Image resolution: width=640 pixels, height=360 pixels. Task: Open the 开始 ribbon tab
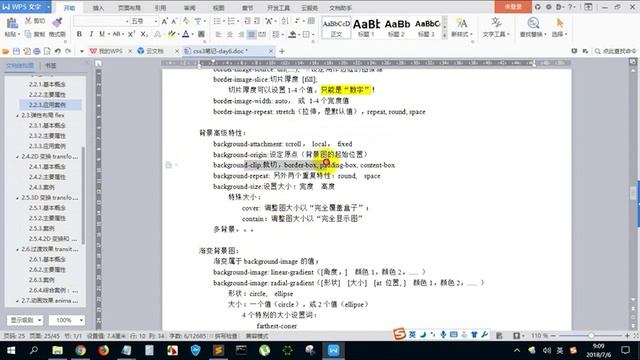click(x=69, y=8)
